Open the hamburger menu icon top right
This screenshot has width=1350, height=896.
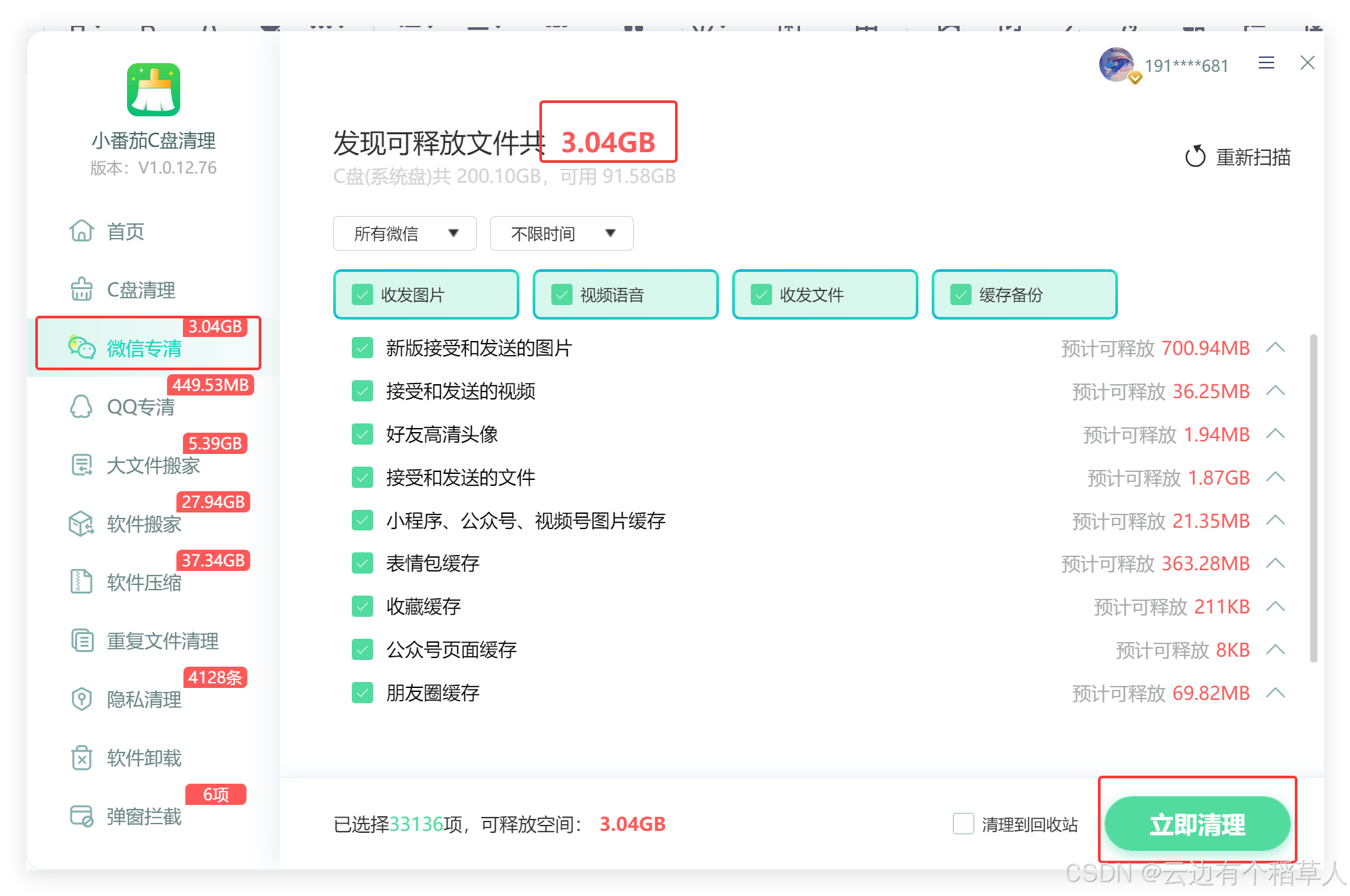(x=1266, y=63)
